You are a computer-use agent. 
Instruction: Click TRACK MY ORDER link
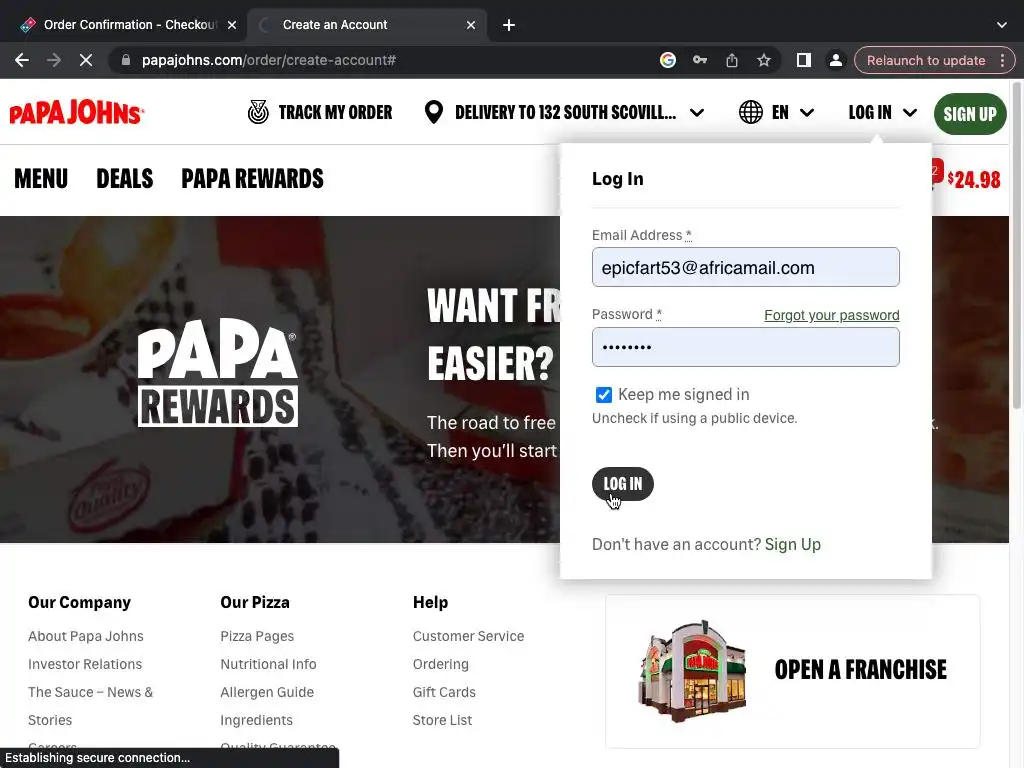335,112
